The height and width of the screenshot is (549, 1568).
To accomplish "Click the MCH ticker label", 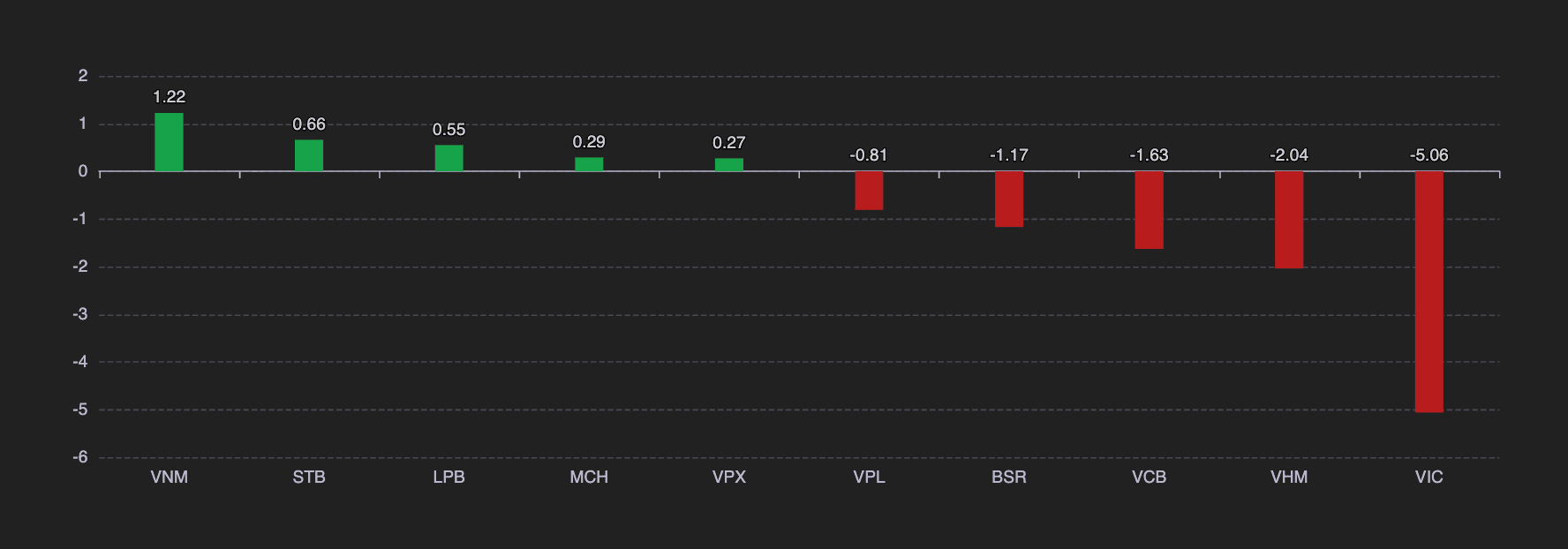I will [589, 477].
